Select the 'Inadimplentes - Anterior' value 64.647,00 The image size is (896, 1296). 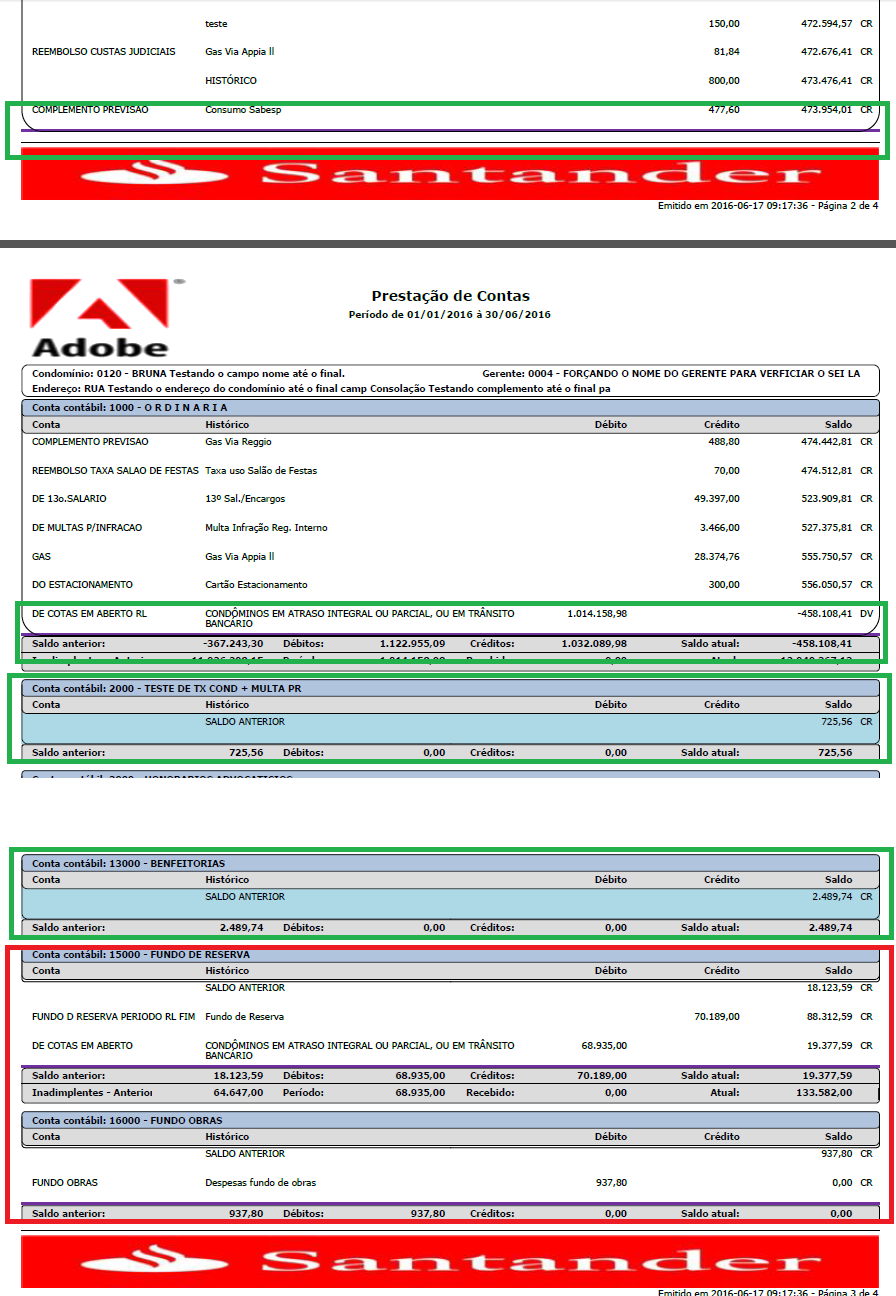241,1093
